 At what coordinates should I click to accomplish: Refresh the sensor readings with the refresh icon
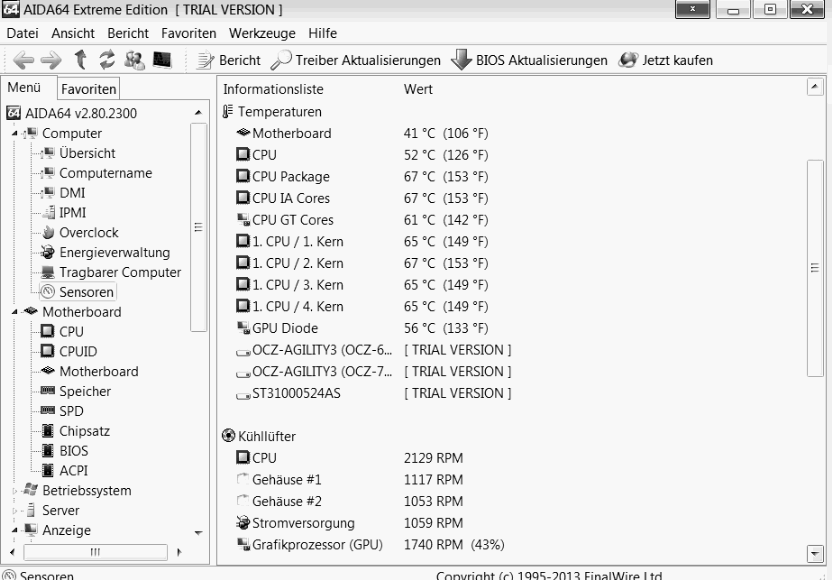tap(107, 59)
